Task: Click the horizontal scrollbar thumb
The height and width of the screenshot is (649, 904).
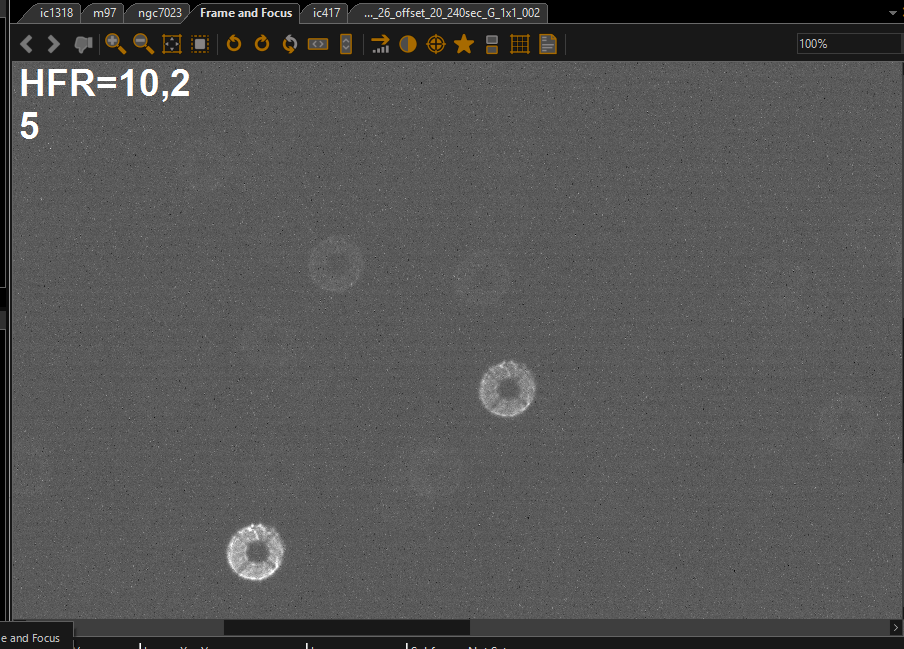Action: point(346,627)
